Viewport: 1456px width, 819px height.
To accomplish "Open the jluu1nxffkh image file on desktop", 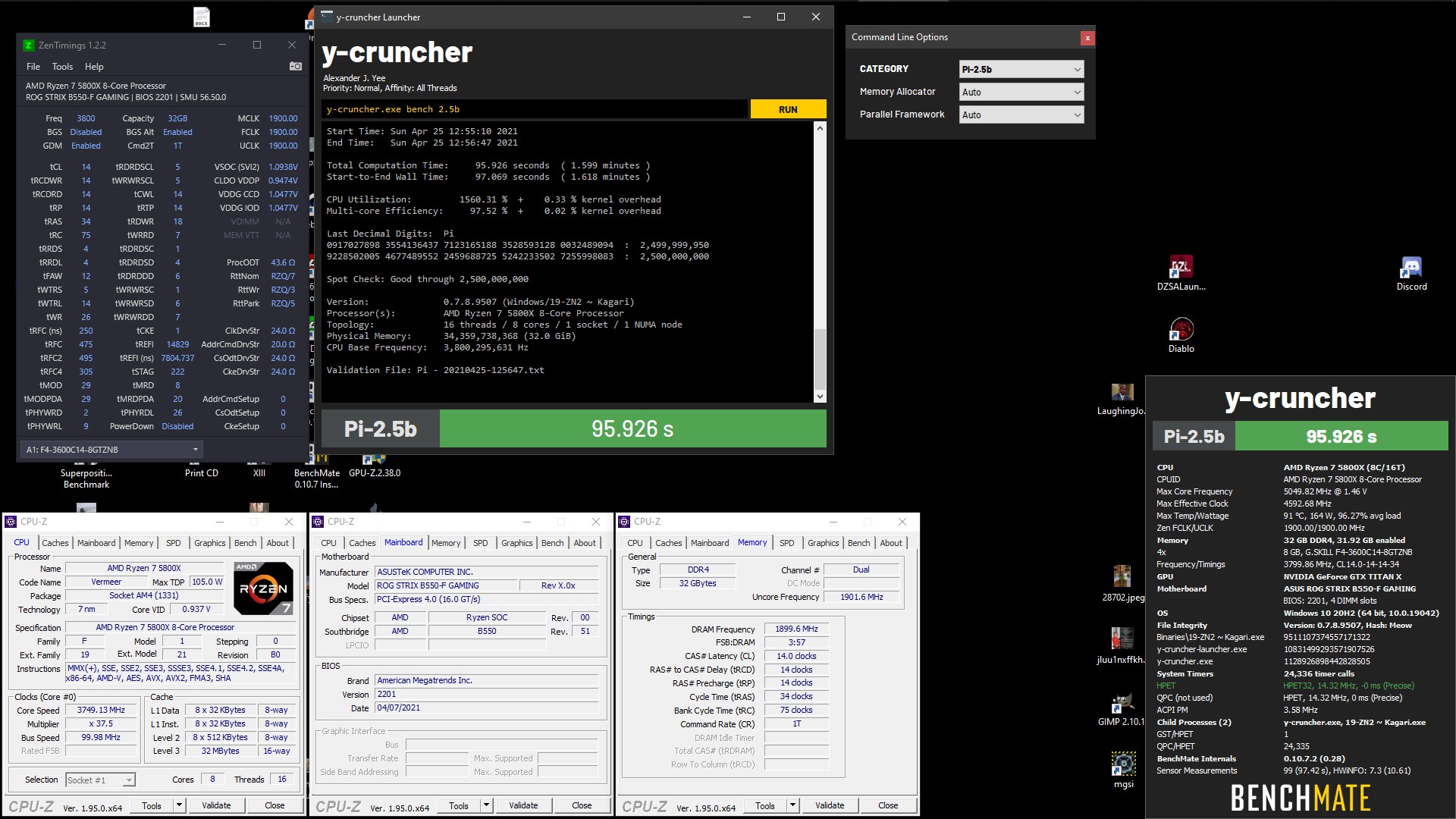I will (x=1122, y=645).
